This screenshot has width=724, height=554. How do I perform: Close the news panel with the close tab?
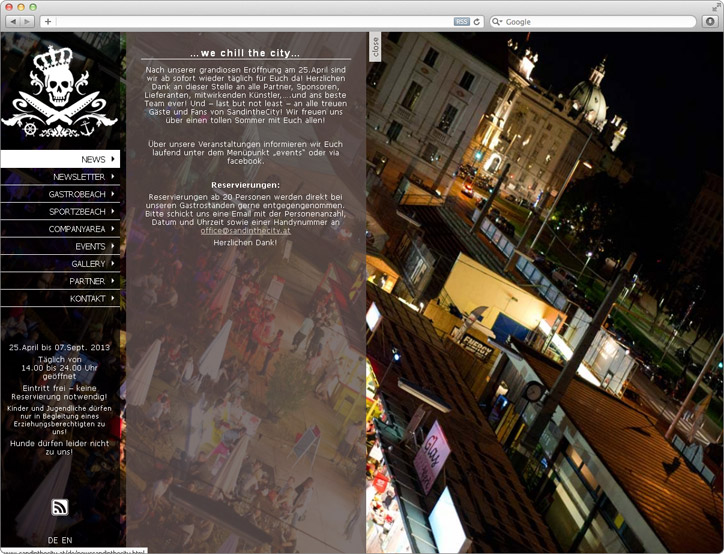(375, 47)
